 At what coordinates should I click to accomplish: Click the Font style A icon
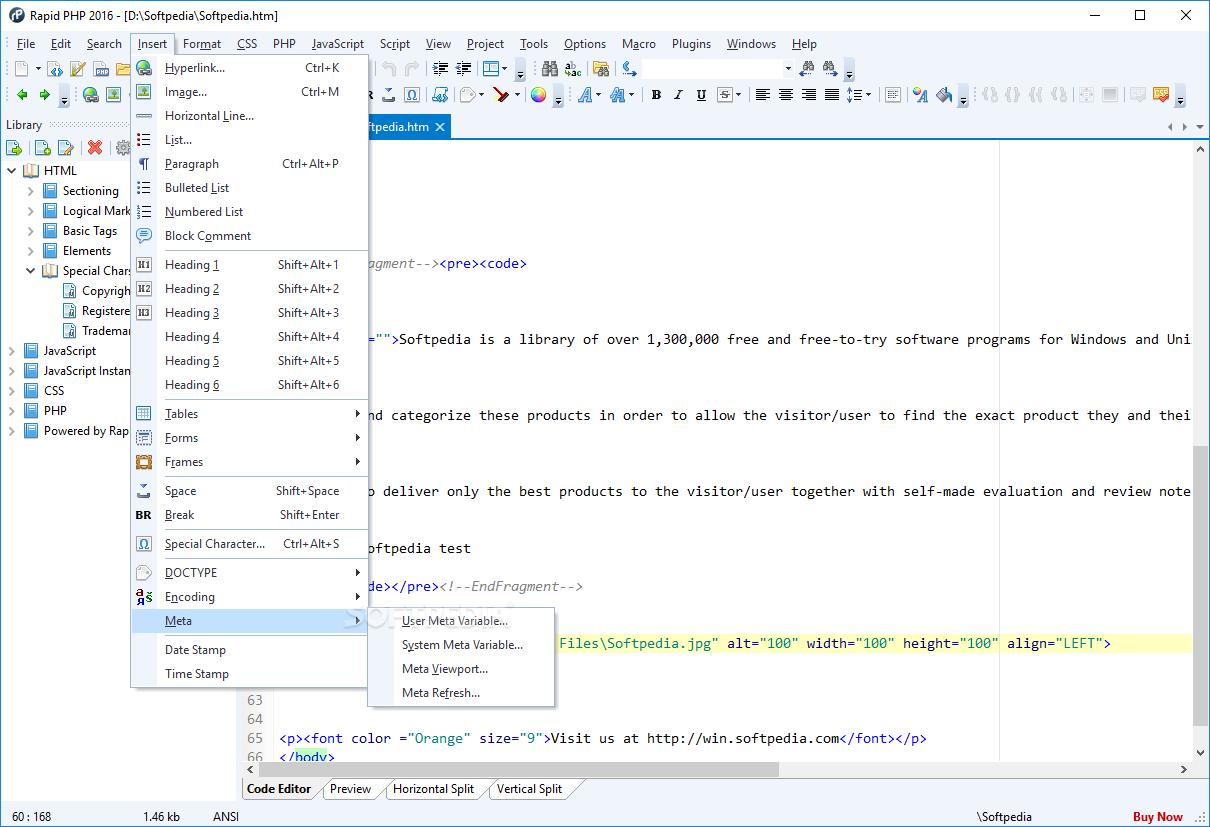click(x=584, y=95)
